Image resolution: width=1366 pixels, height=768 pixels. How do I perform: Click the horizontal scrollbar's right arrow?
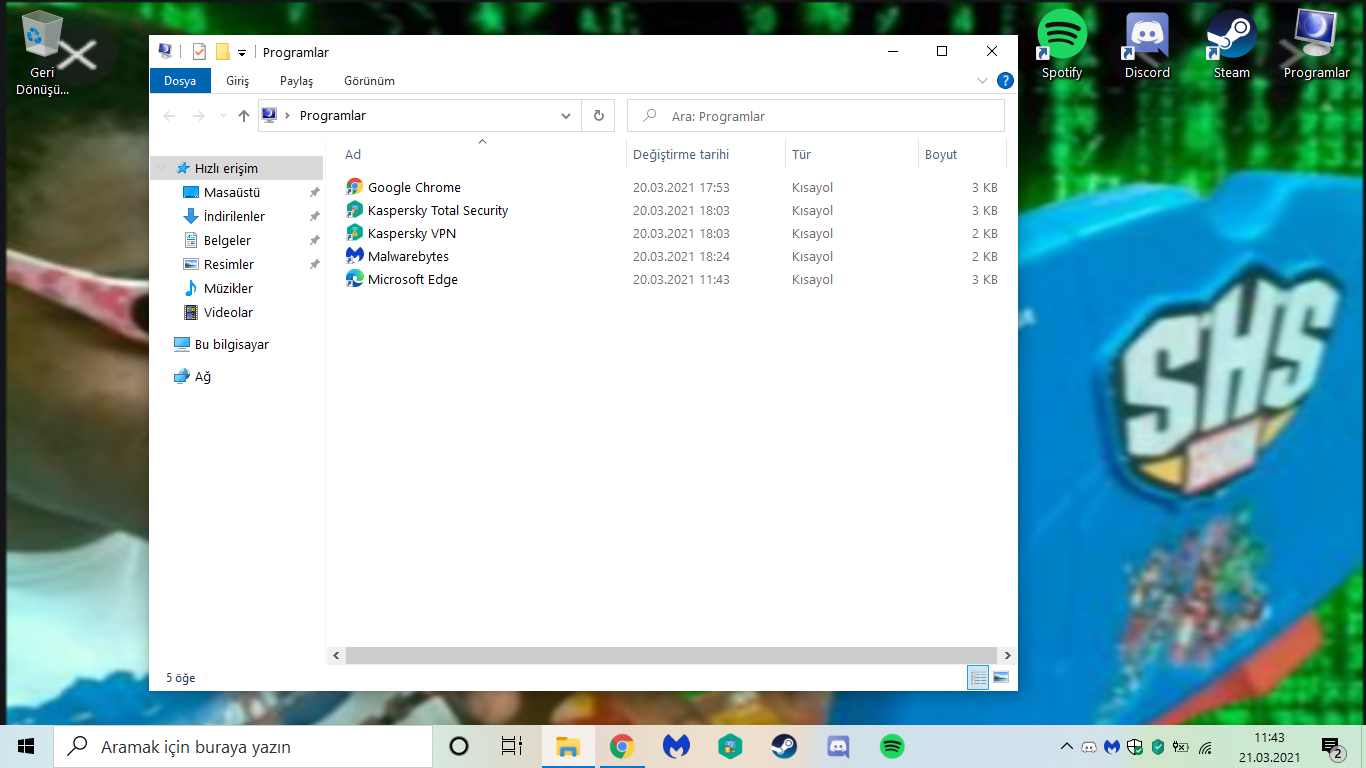(1008, 656)
